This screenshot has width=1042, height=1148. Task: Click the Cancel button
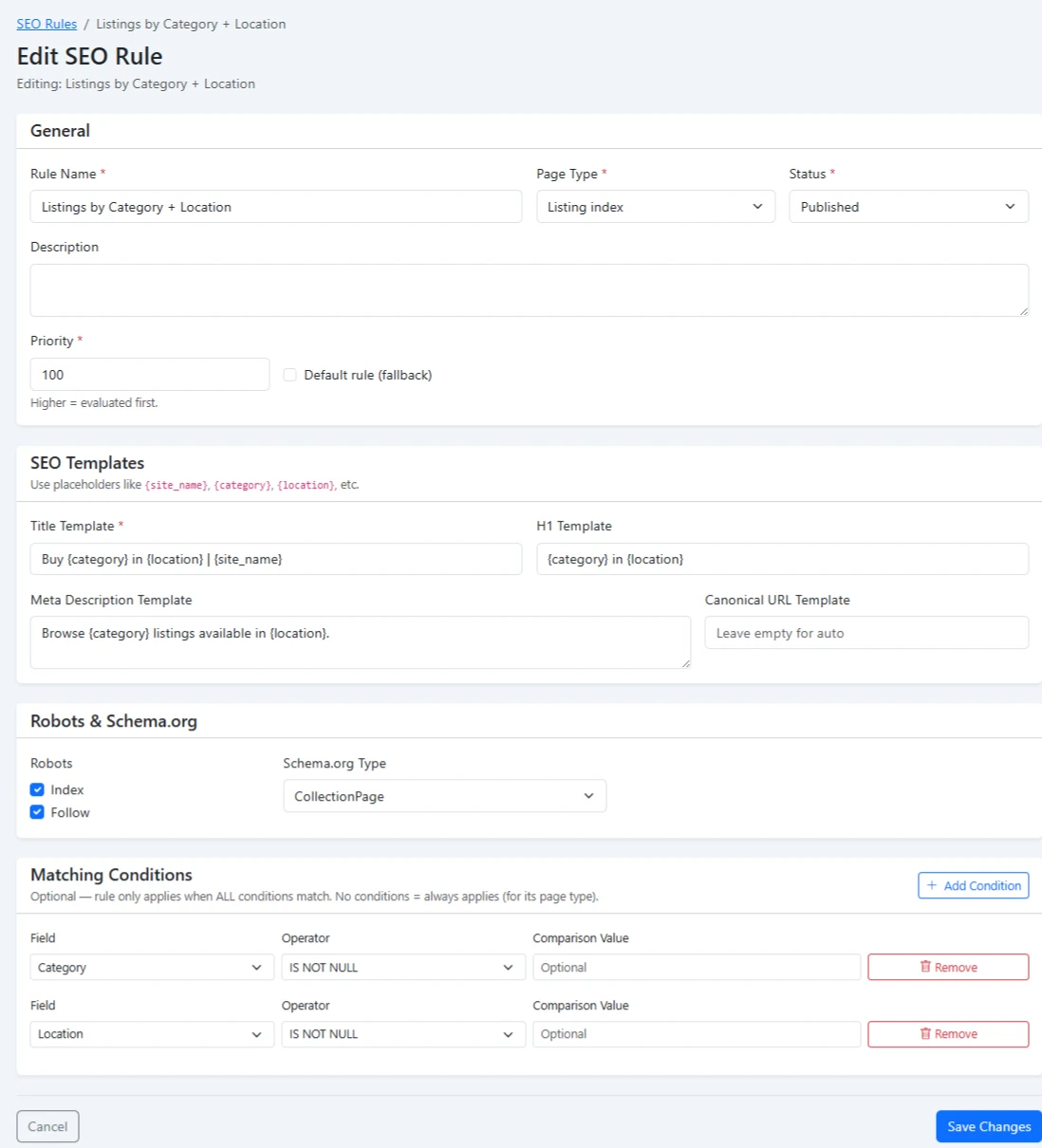click(47, 1126)
